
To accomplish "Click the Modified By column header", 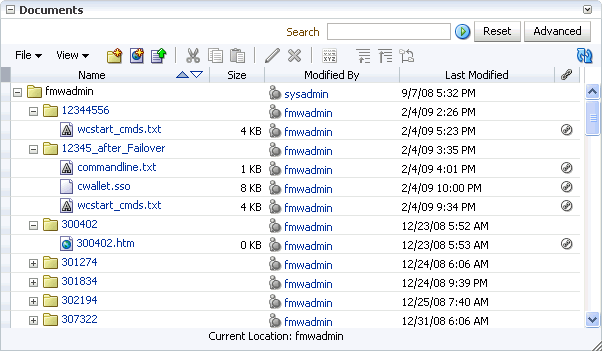I will (x=331, y=75).
